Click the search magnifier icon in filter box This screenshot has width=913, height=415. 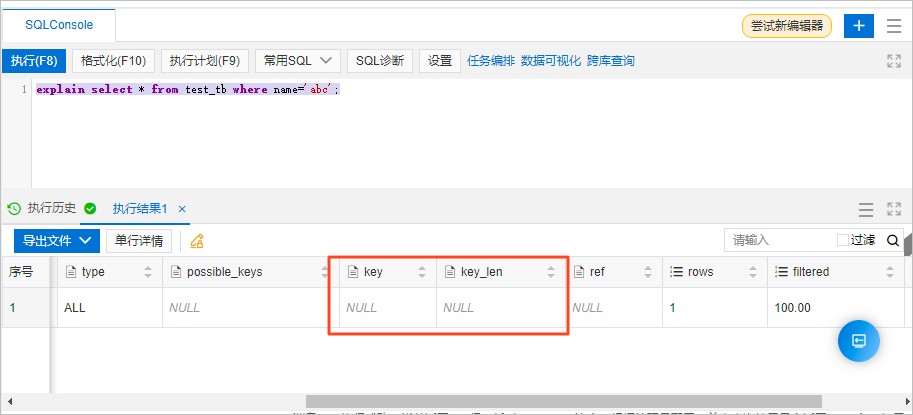[893, 240]
